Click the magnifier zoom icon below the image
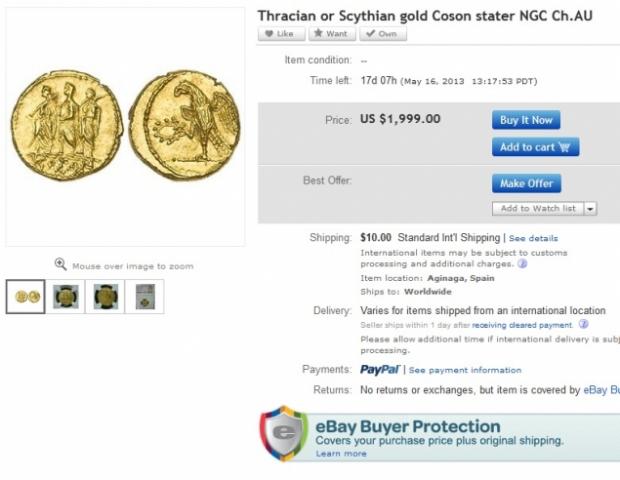The height and width of the screenshot is (480, 620). (x=60, y=265)
